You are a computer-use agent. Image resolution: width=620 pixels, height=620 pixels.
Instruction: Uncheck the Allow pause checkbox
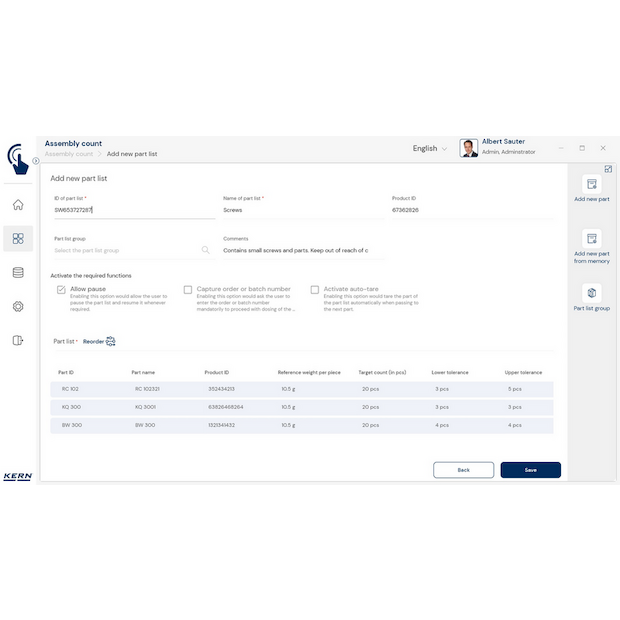[61, 290]
